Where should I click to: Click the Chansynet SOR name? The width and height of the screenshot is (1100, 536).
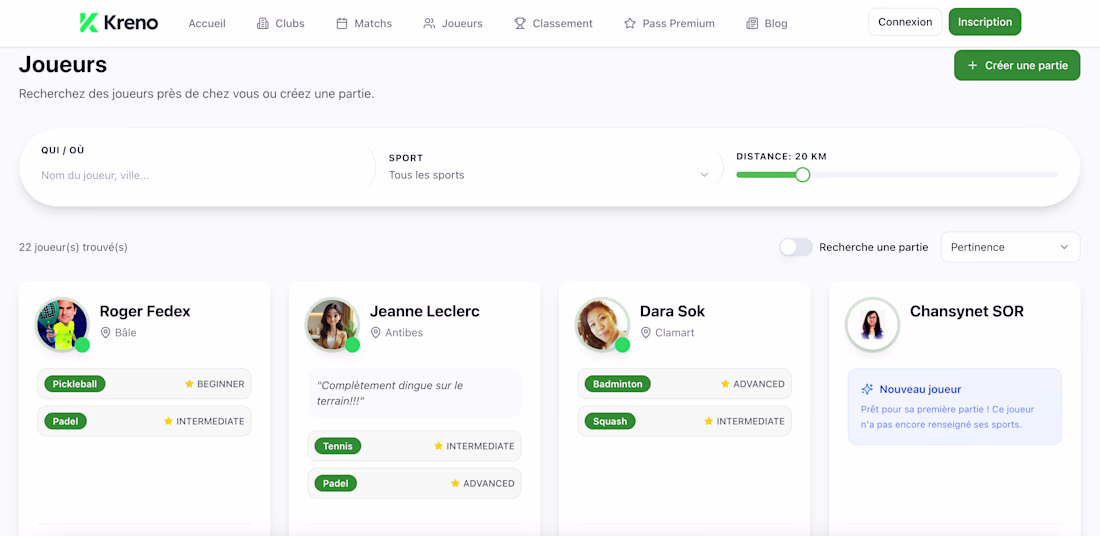(967, 311)
